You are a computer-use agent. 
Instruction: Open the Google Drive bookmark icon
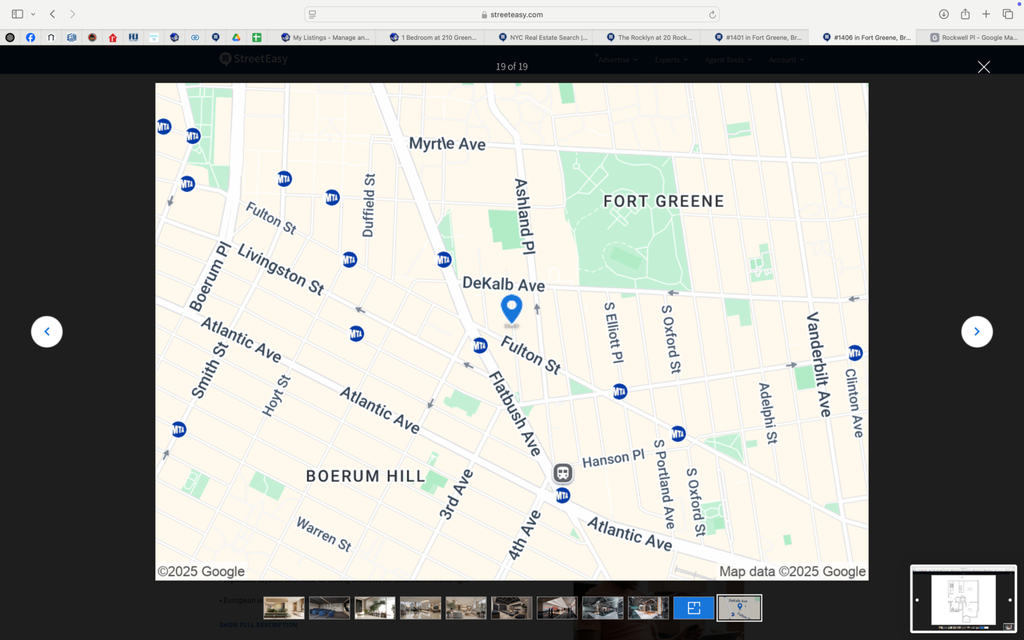click(x=236, y=37)
